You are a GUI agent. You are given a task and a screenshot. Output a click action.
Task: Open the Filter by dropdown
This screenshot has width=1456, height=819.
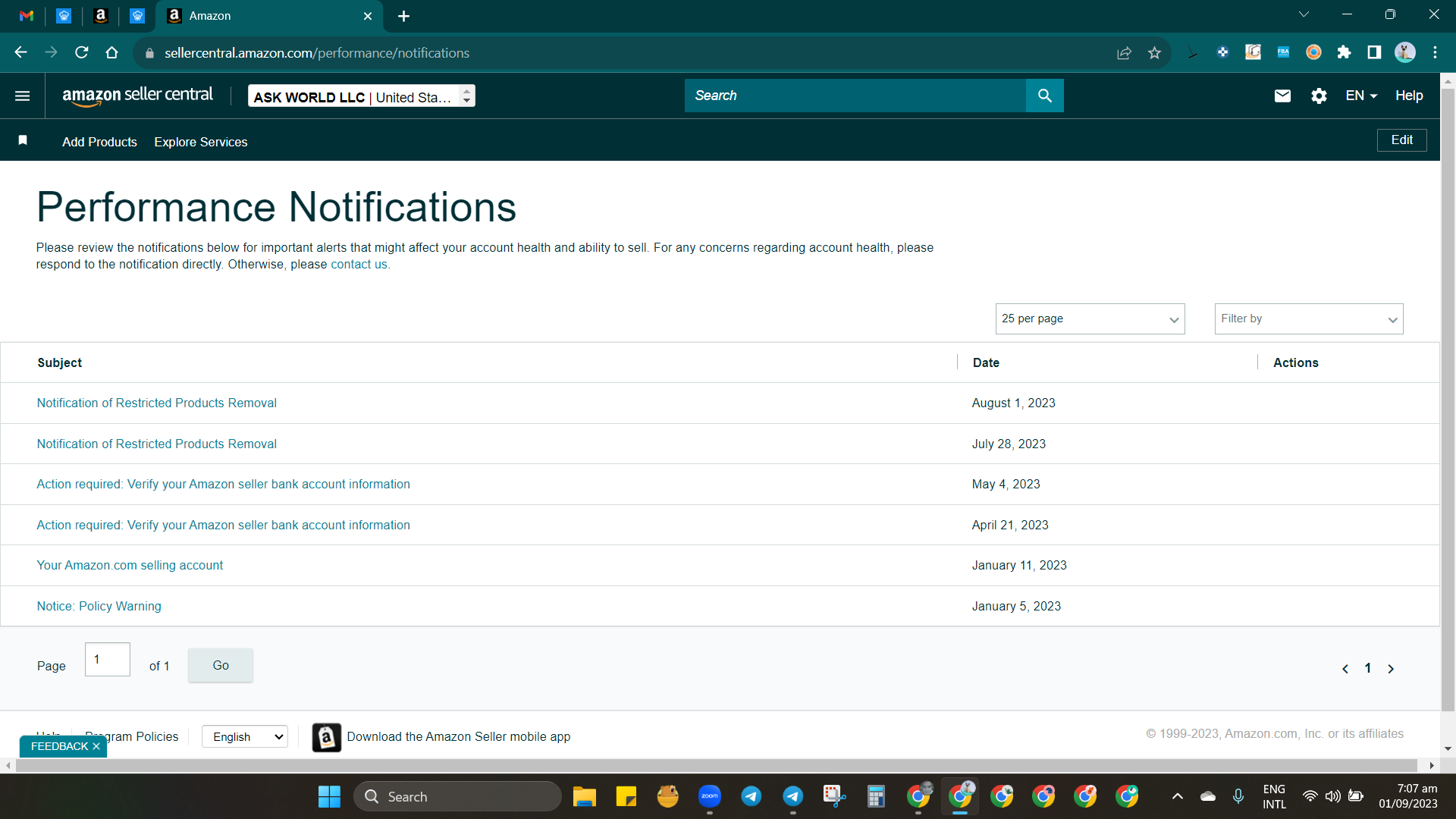pyautogui.click(x=1309, y=319)
